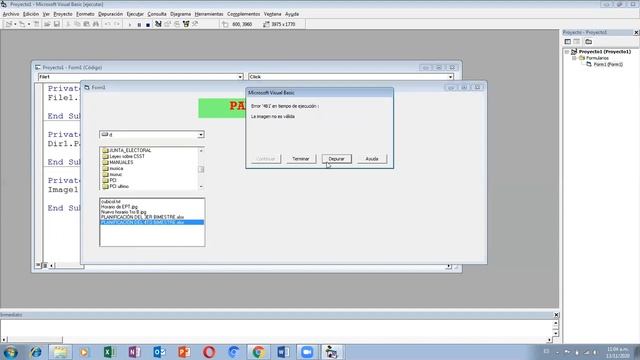Collapse the Proyecto1 (Proyecto1) tree node

click(567, 52)
